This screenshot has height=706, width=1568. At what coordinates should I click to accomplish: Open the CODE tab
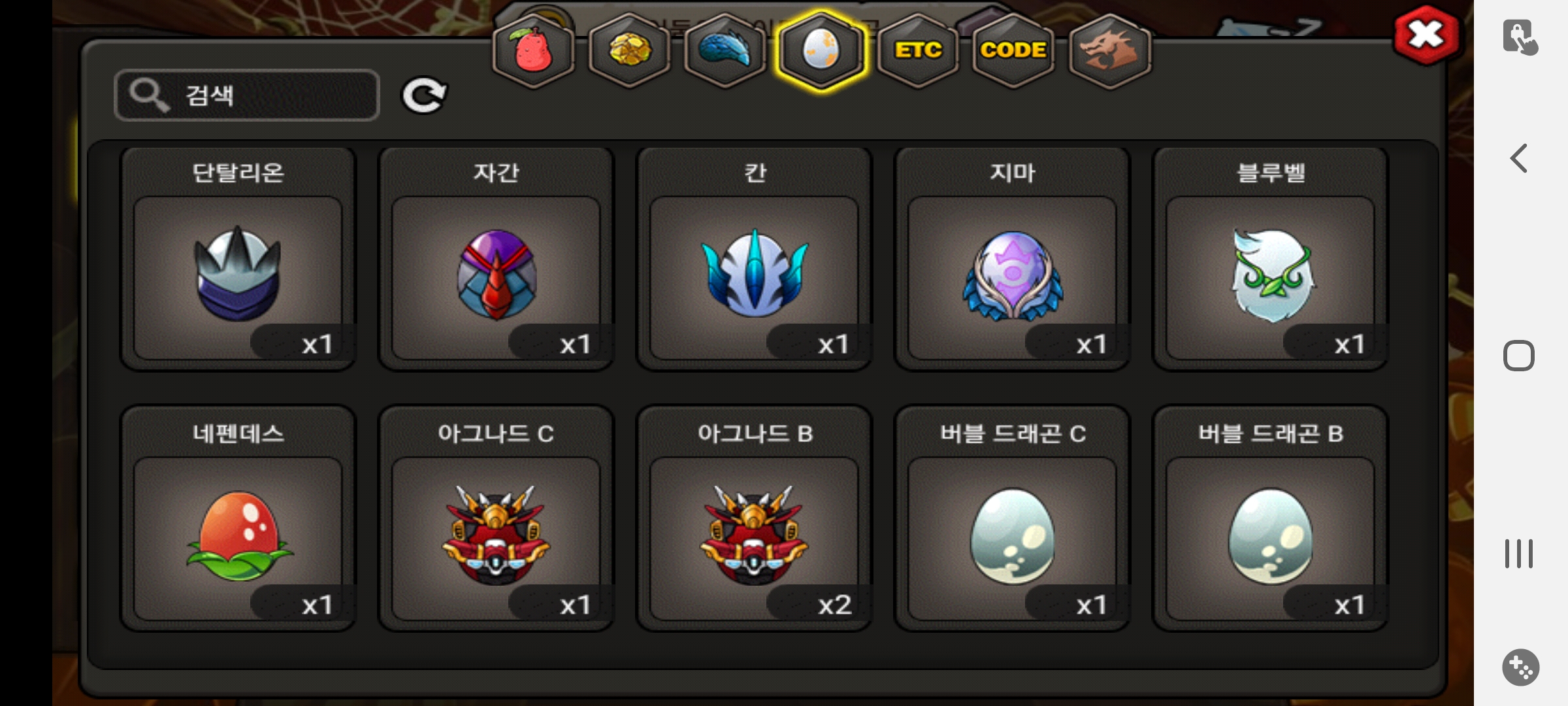click(x=1013, y=51)
